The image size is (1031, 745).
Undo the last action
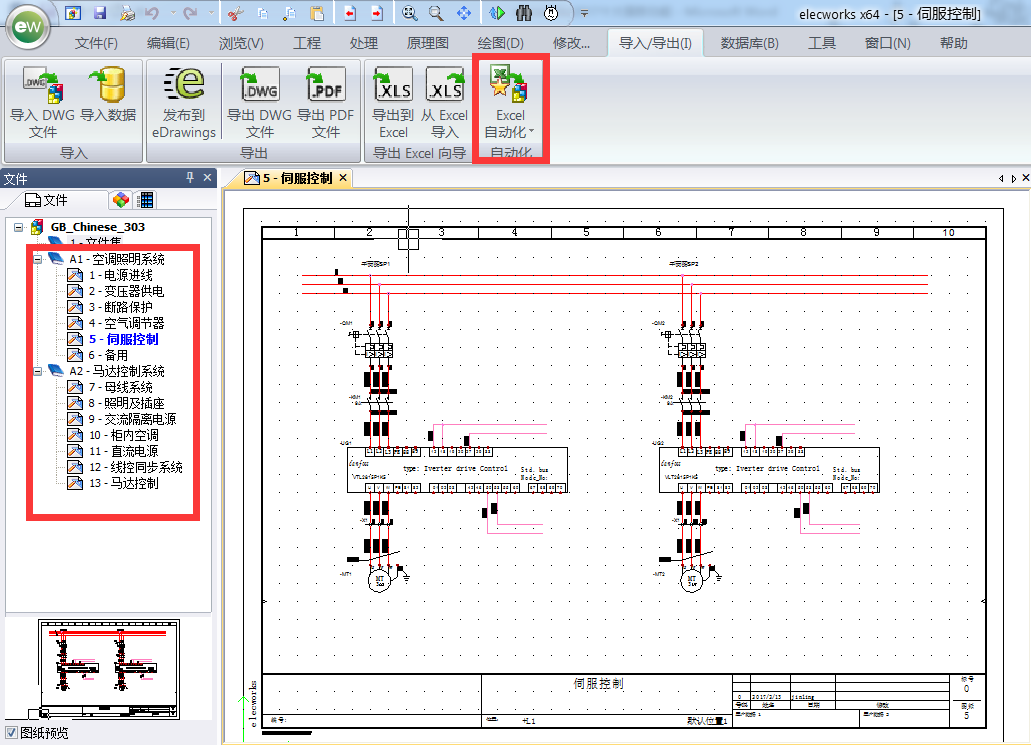click(152, 12)
